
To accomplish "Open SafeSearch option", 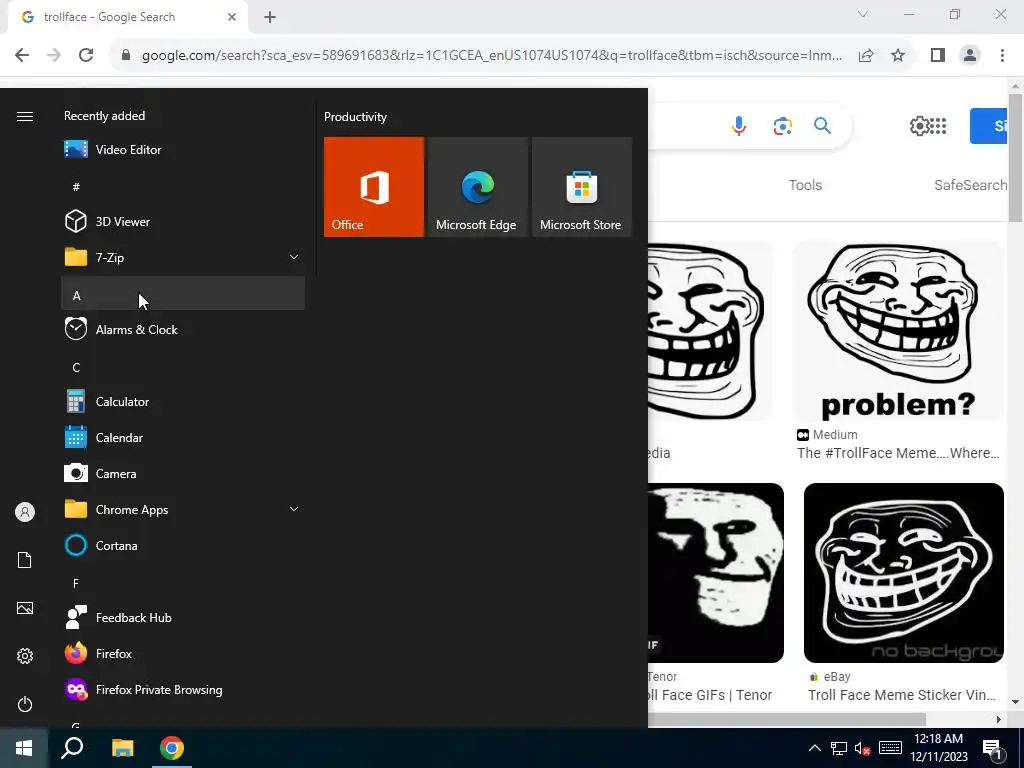I will click(970, 185).
